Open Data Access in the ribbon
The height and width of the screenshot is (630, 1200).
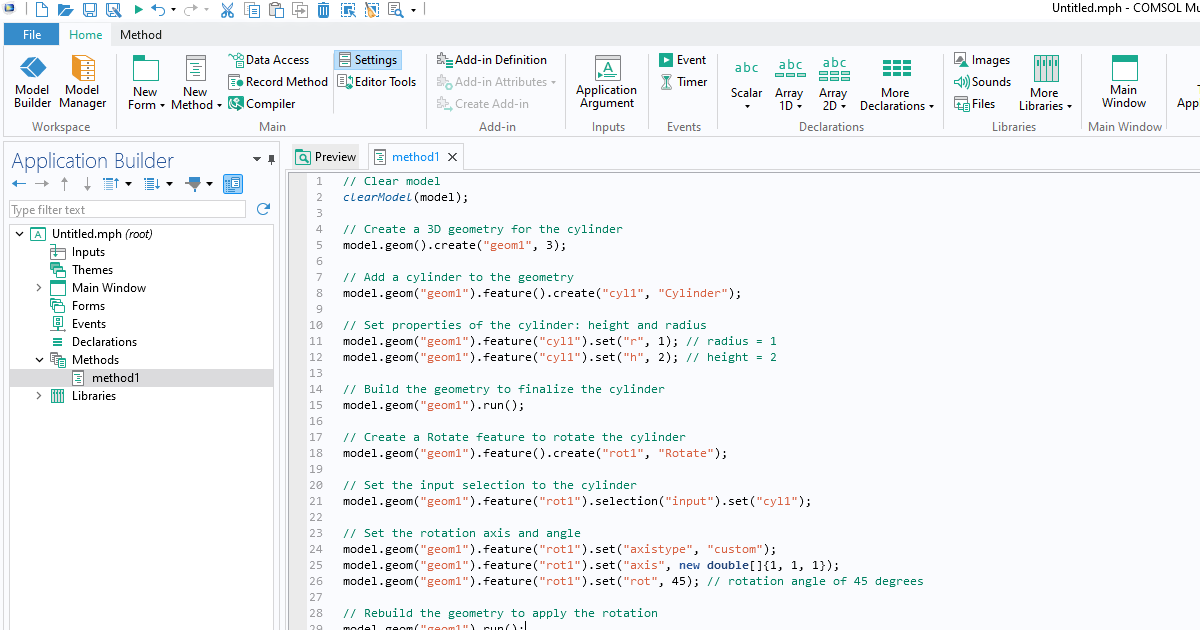click(268, 60)
